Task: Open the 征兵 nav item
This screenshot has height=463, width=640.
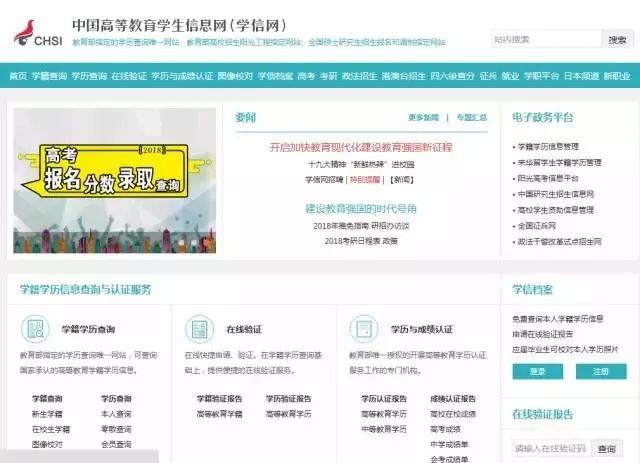Action: pyautogui.click(x=488, y=76)
